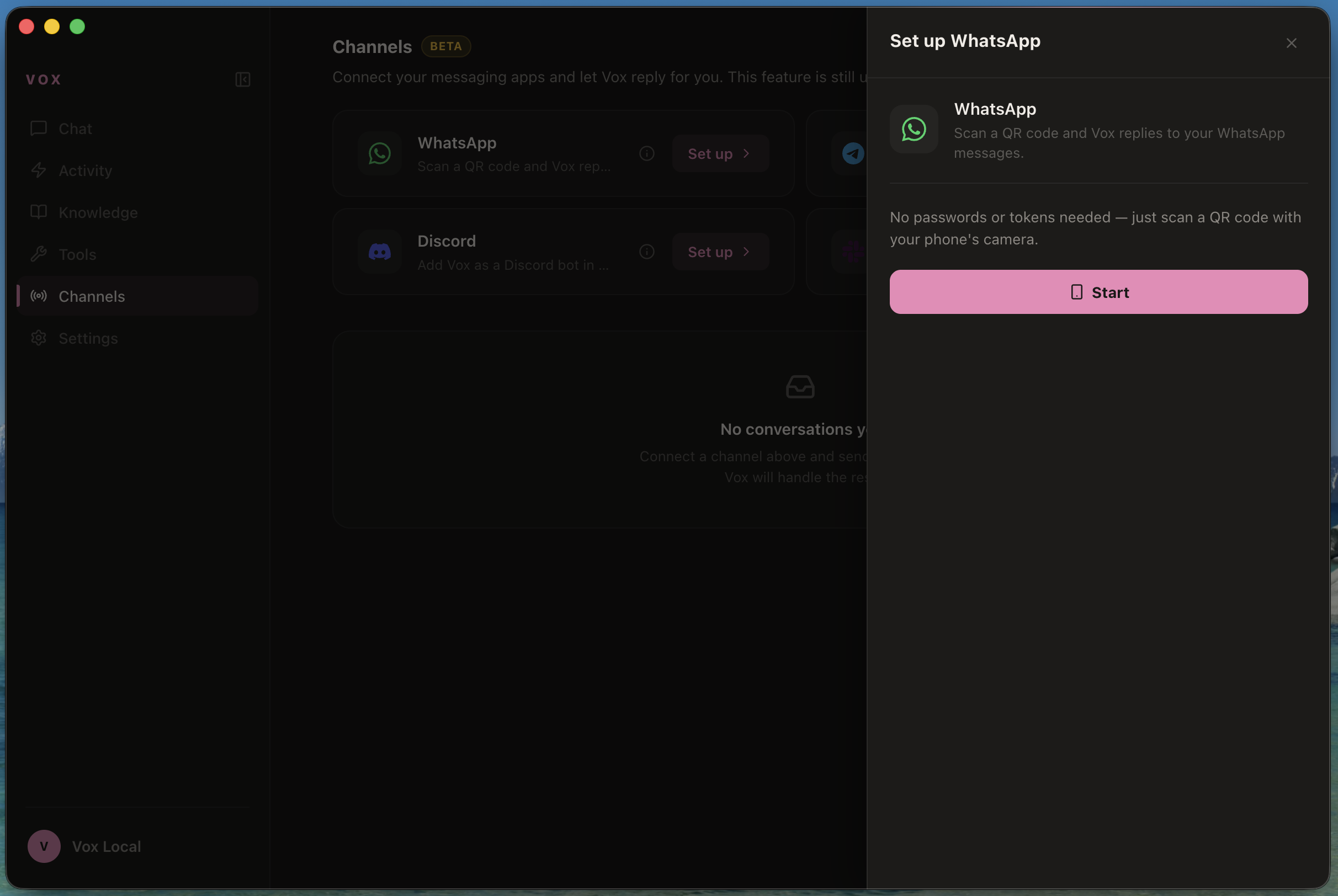This screenshot has width=1338, height=896.
Task: Click the WhatsApp logo in channel list
Action: tap(380, 153)
